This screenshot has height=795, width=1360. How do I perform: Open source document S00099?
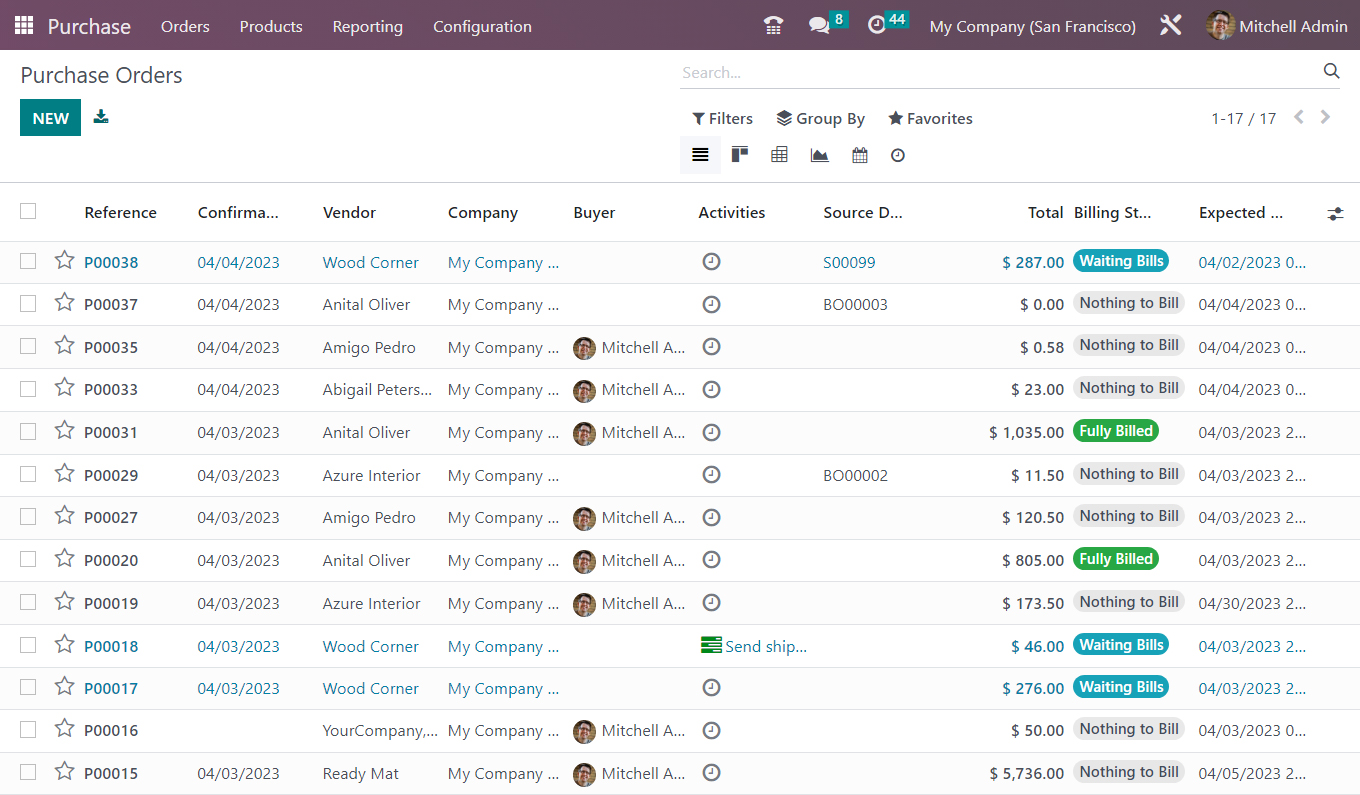tap(849, 261)
